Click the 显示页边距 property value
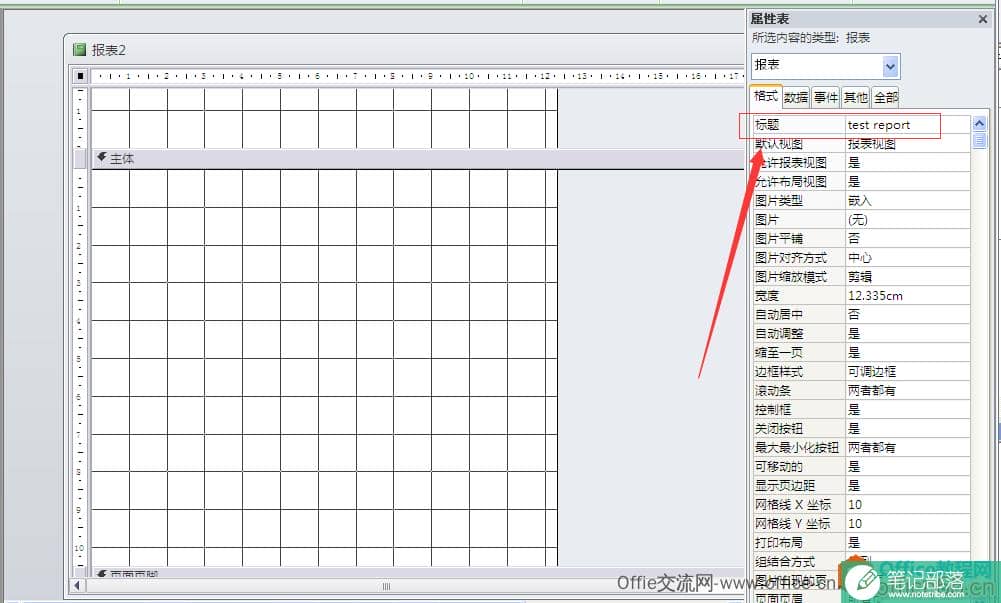1001x603 pixels. (x=907, y=486)
